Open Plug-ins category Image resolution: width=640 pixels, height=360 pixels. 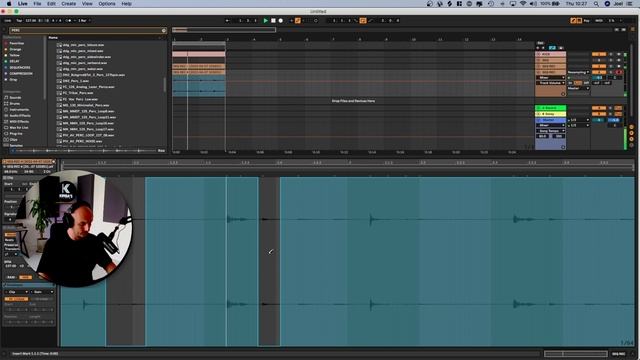16,133
